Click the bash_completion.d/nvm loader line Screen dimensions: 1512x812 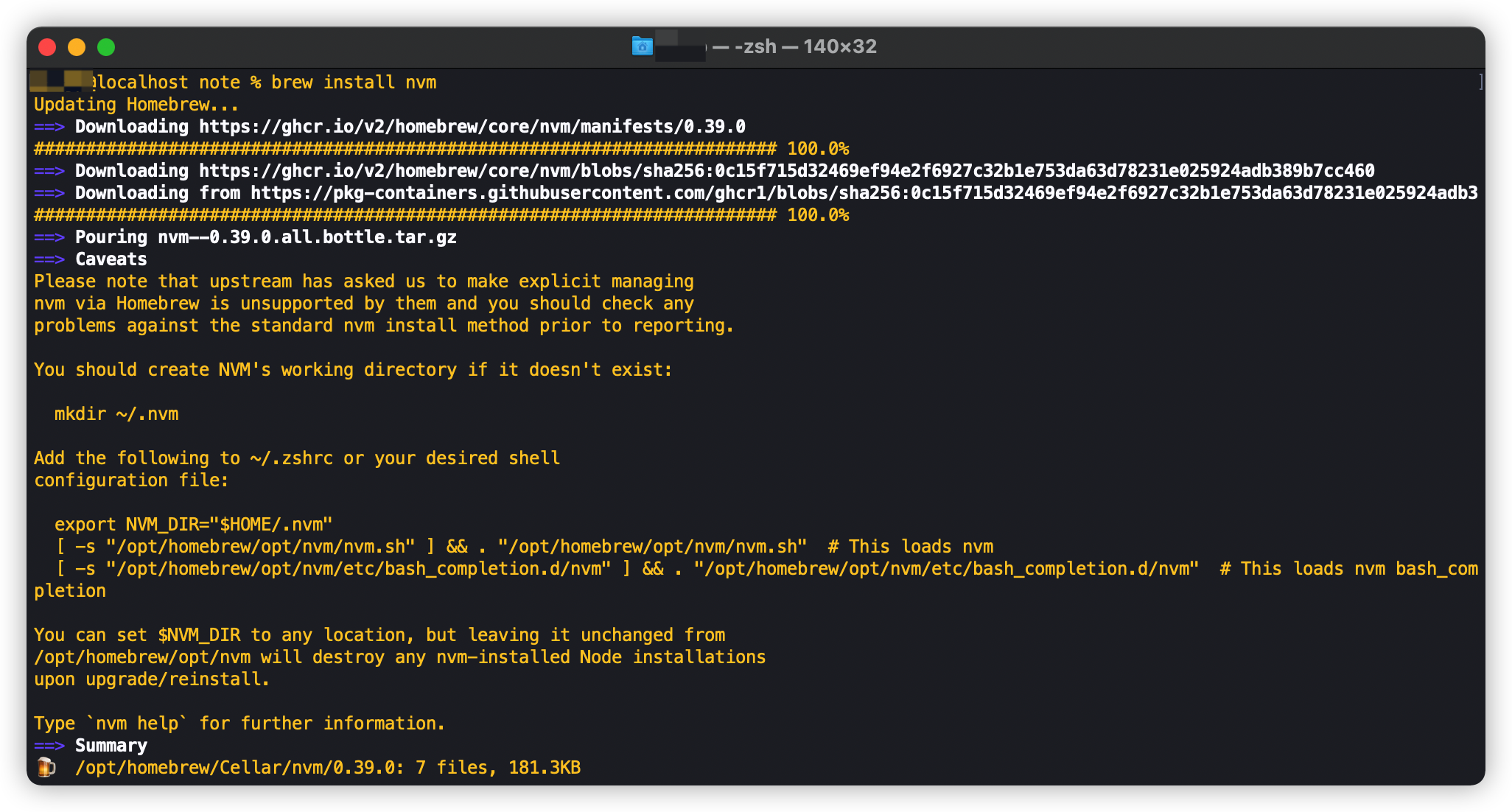(x=766, y=569)
